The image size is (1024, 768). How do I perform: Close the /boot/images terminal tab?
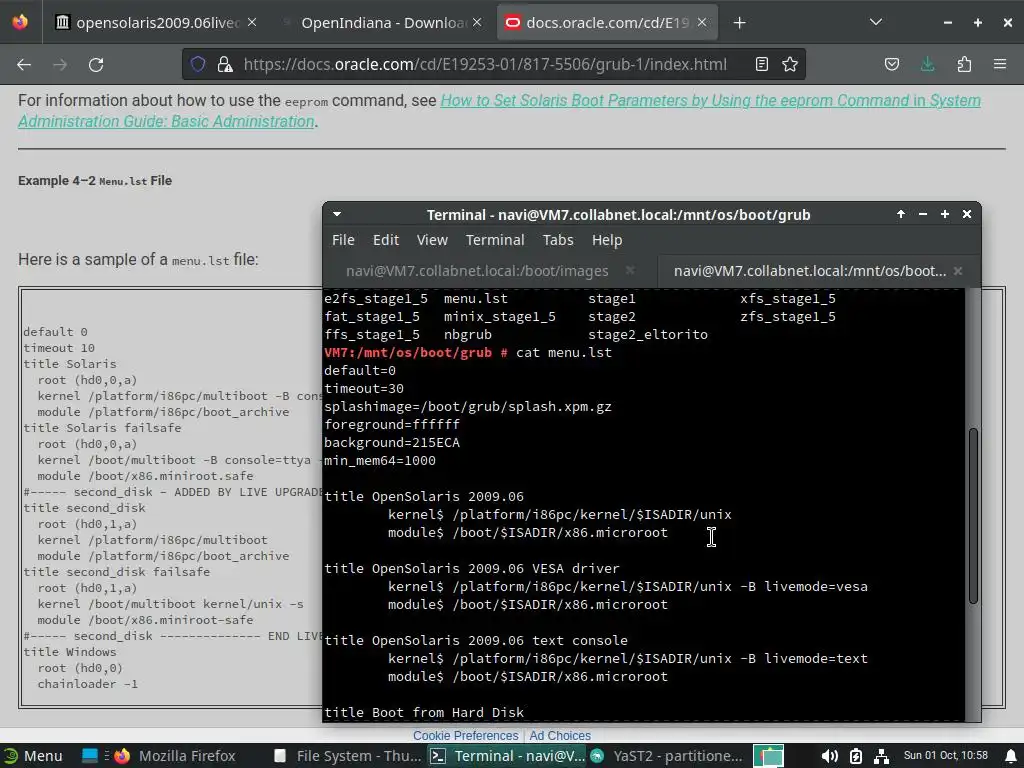point(630,270)
